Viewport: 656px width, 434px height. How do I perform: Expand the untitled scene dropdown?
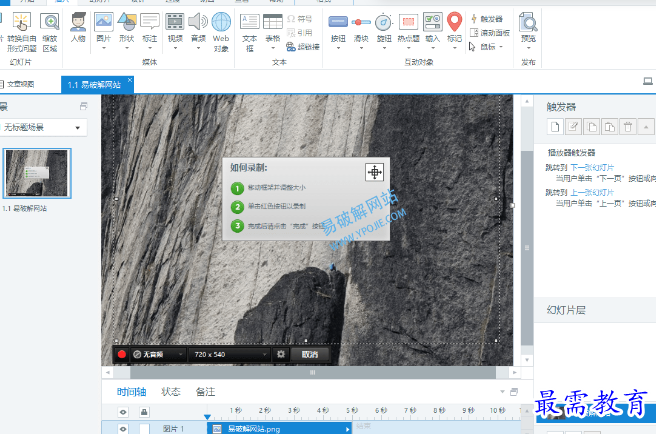(44, 127)
